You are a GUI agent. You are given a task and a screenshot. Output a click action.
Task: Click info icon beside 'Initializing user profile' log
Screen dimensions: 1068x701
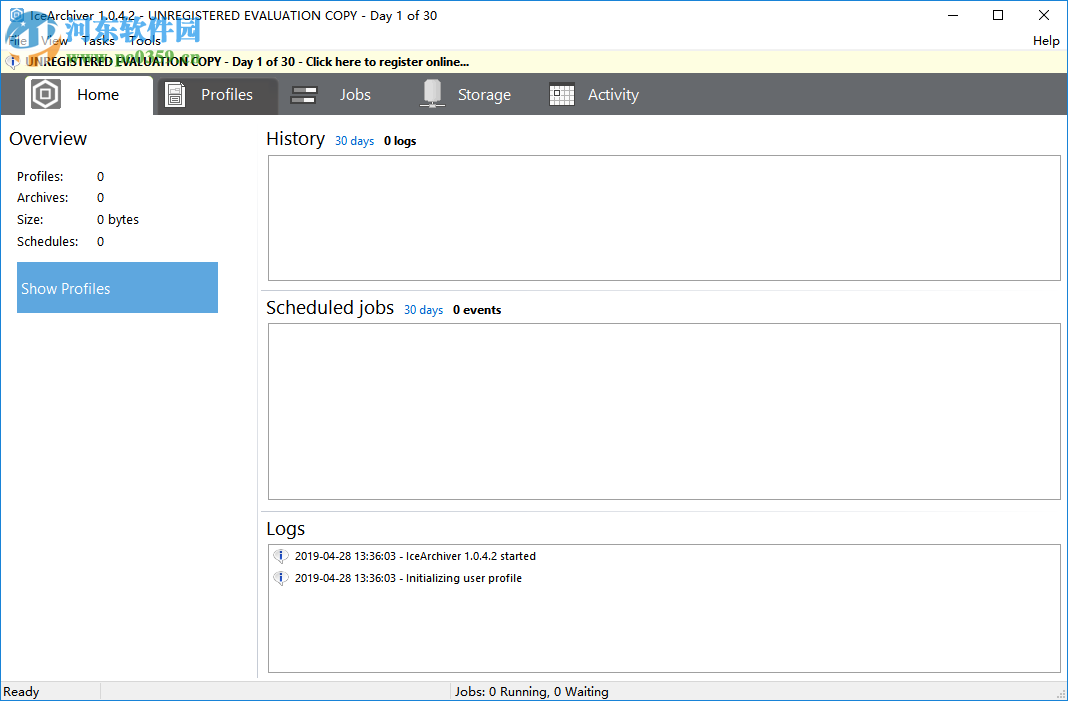point(281,578)
